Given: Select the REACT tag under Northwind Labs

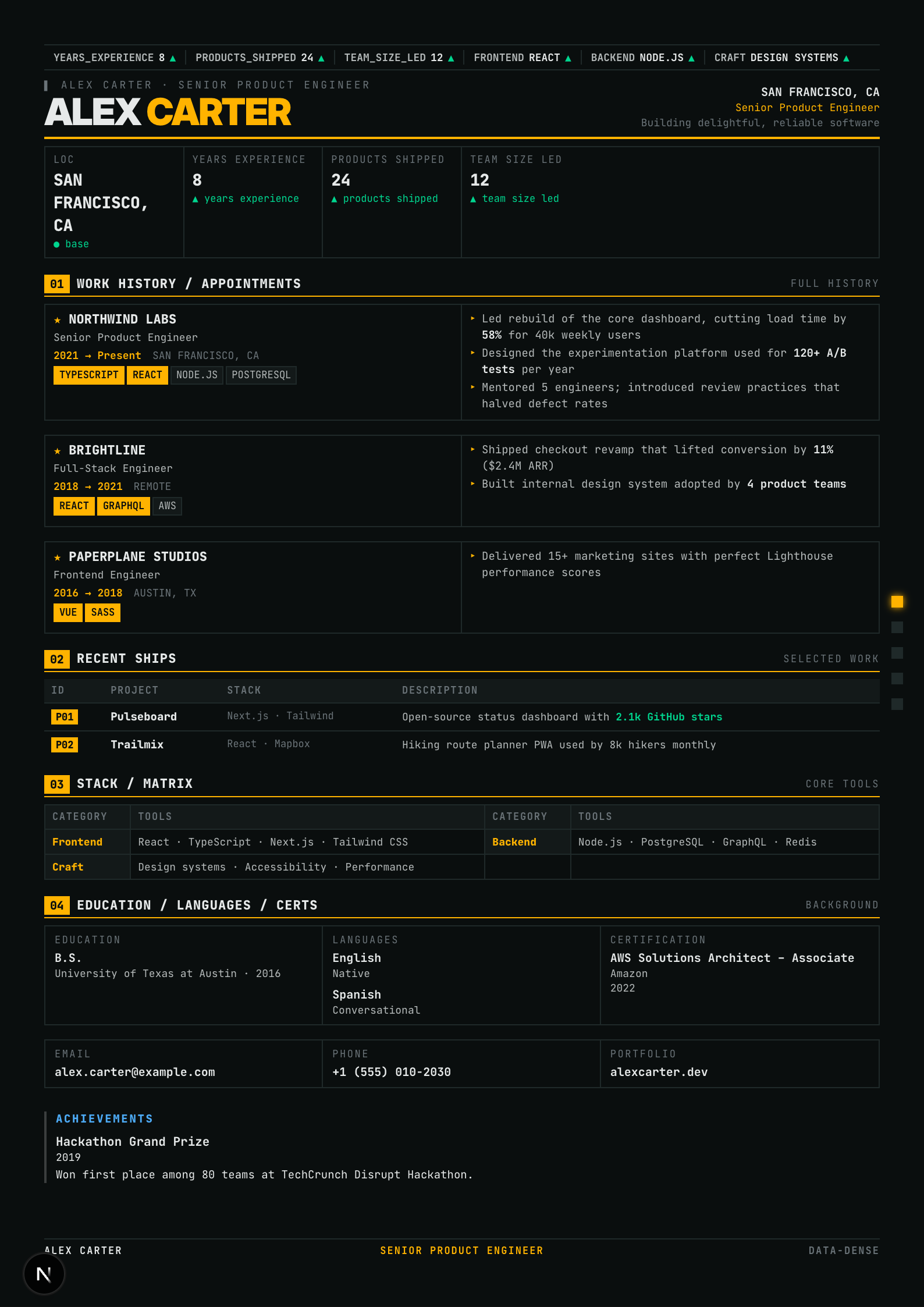Looking at the screenshot, I should (147, 375).
